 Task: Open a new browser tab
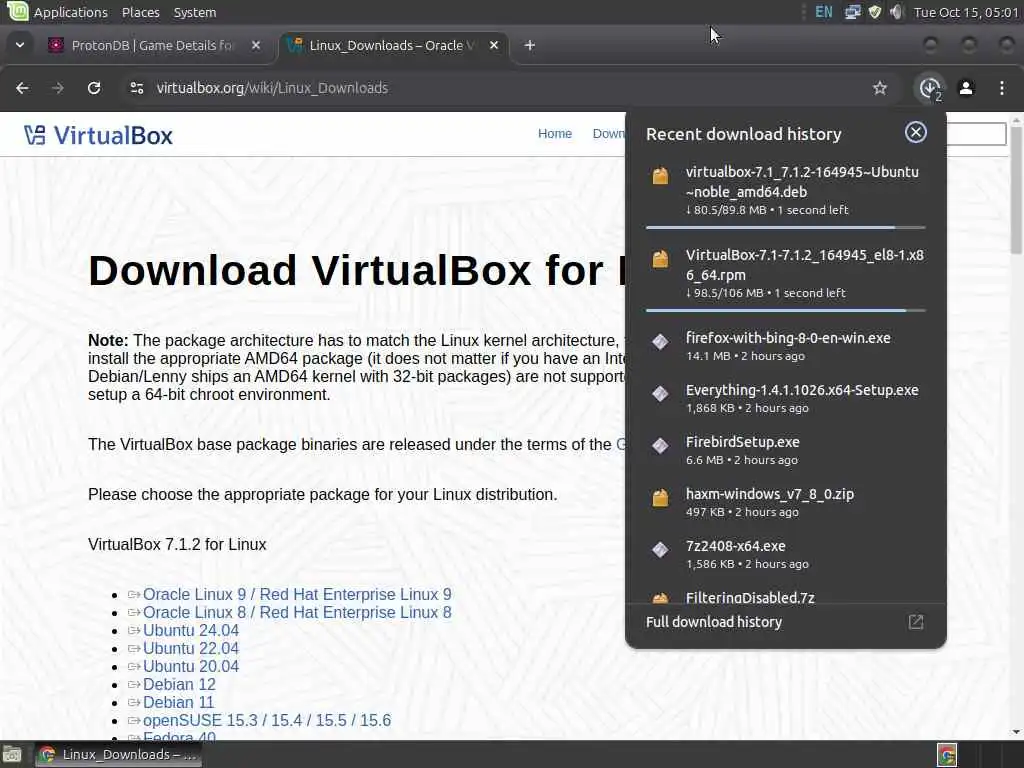[530, 45]
